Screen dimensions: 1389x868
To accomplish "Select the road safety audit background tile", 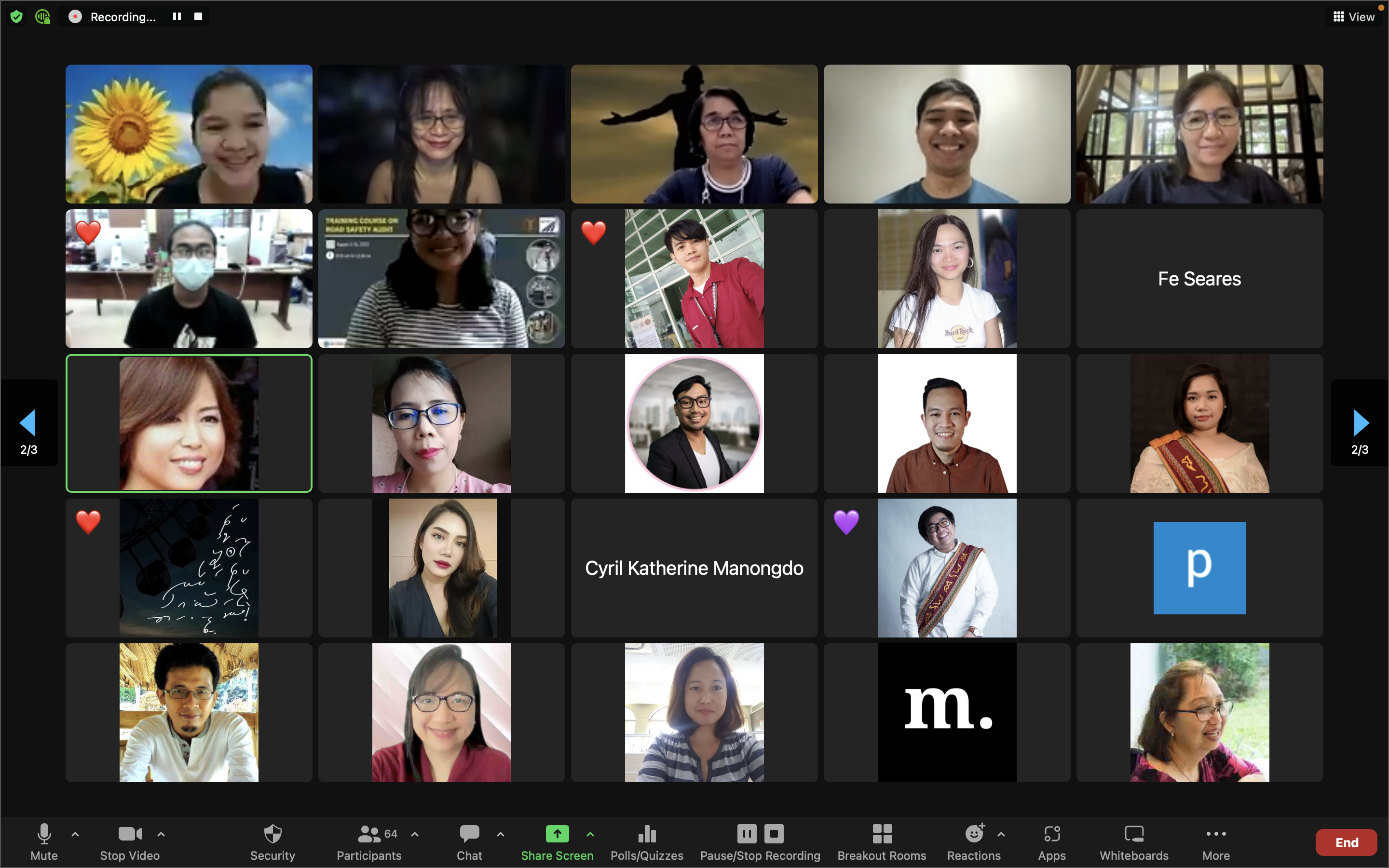I will click(442, 278).
